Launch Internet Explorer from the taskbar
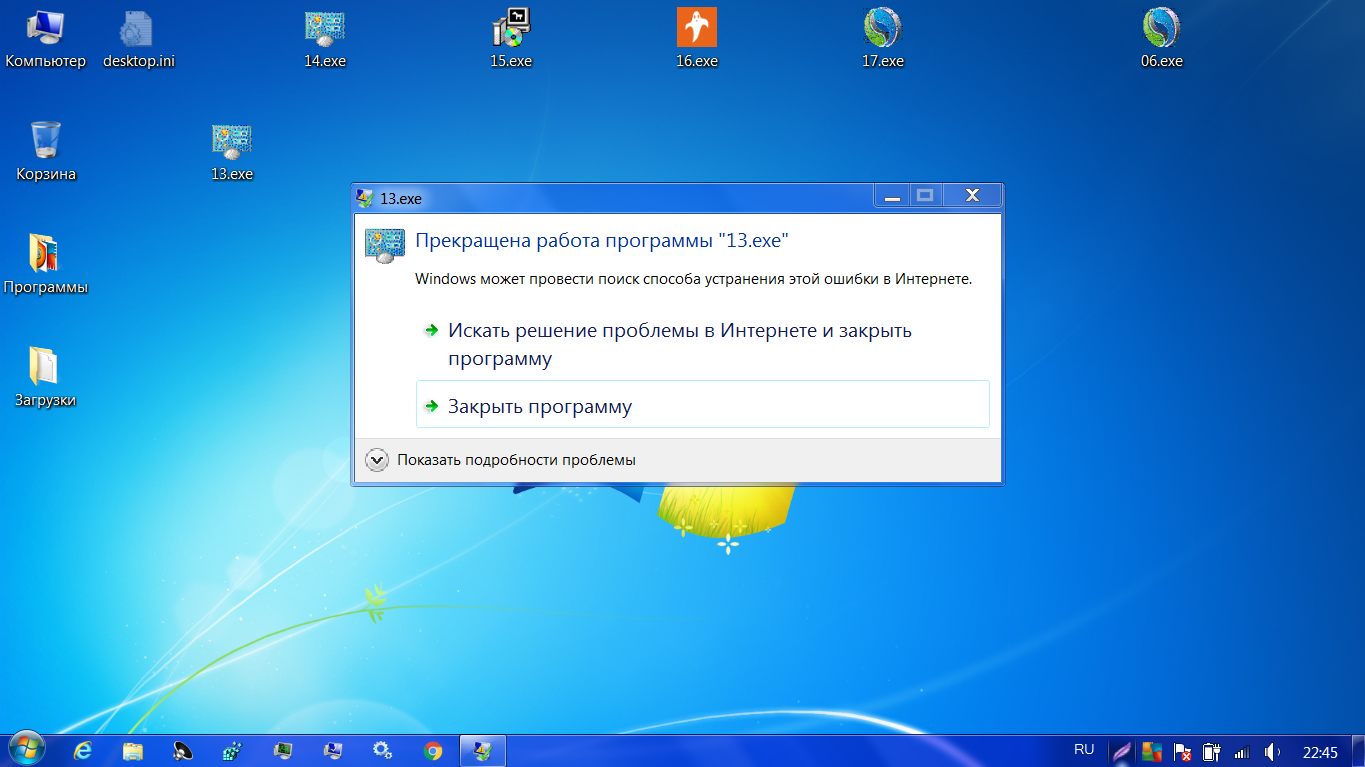The image size is (1365, 767). 83,750
